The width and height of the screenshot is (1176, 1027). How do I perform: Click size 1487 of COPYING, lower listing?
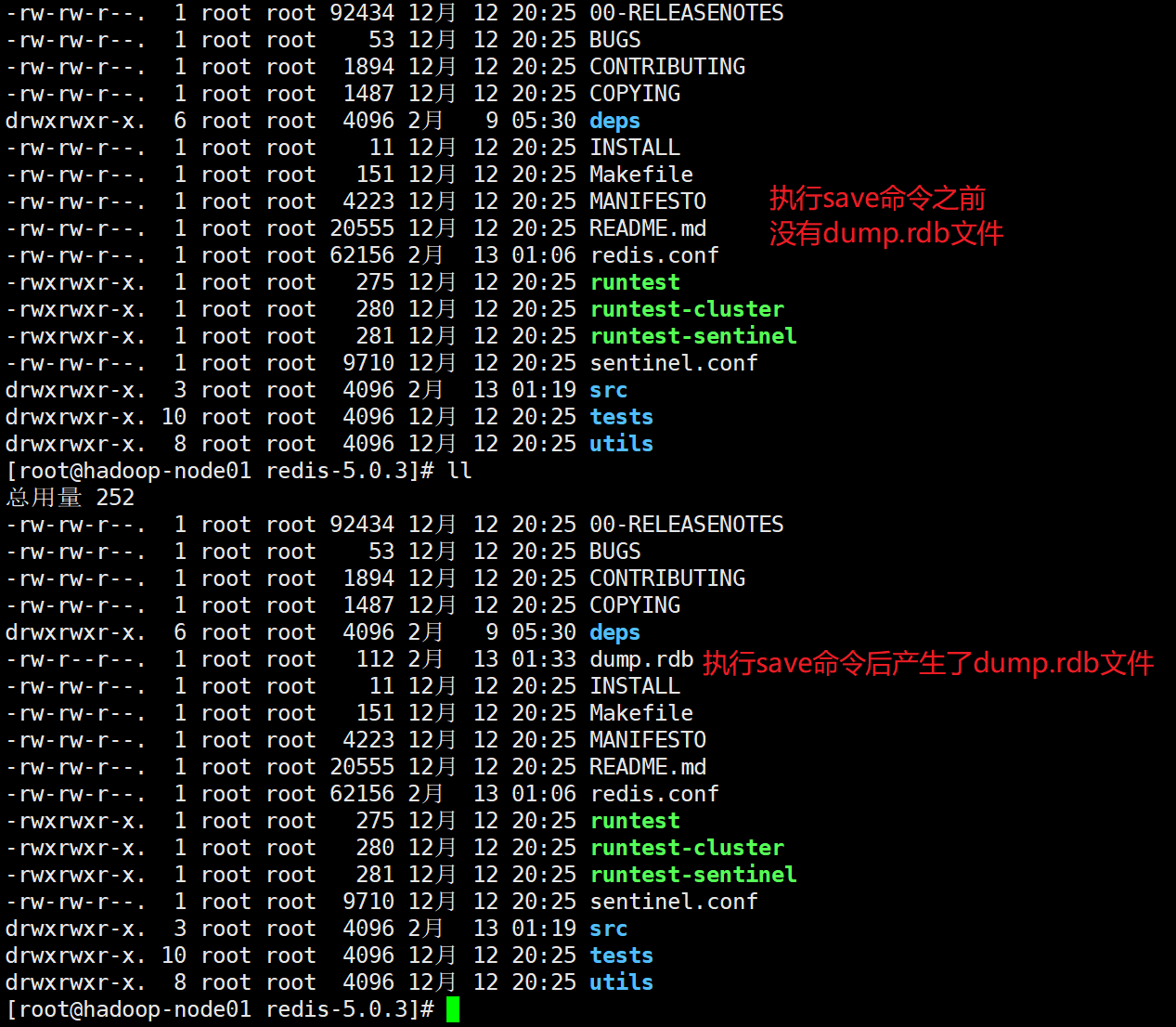click(369, 605)
